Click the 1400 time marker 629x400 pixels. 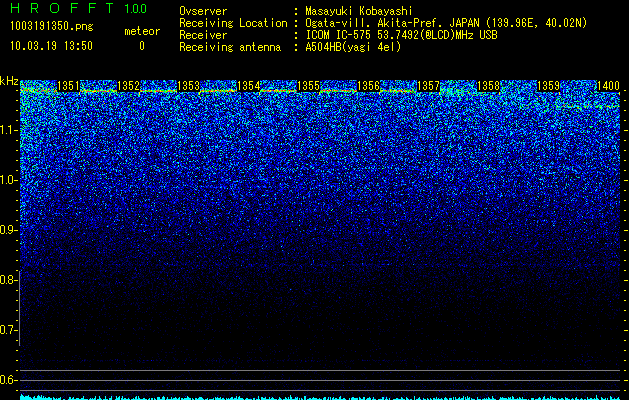tap(609, 86)
